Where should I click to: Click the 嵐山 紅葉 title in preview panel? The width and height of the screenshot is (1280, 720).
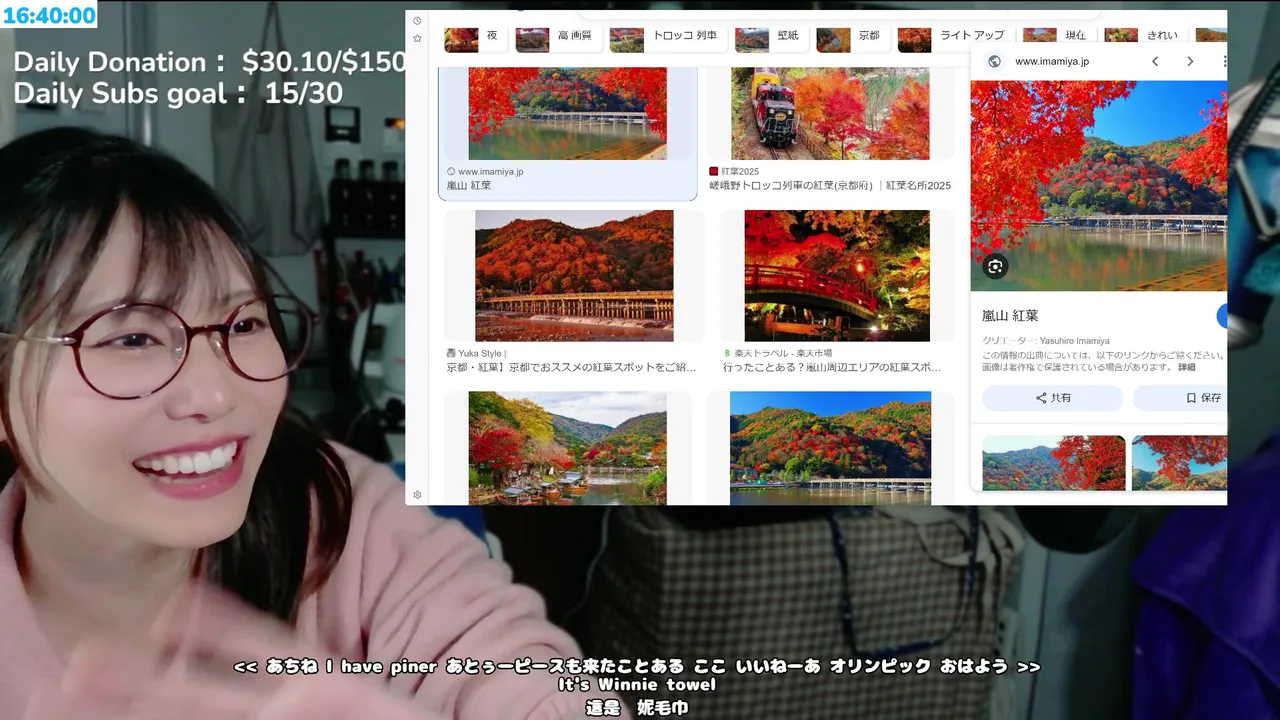pos(1010,316)
